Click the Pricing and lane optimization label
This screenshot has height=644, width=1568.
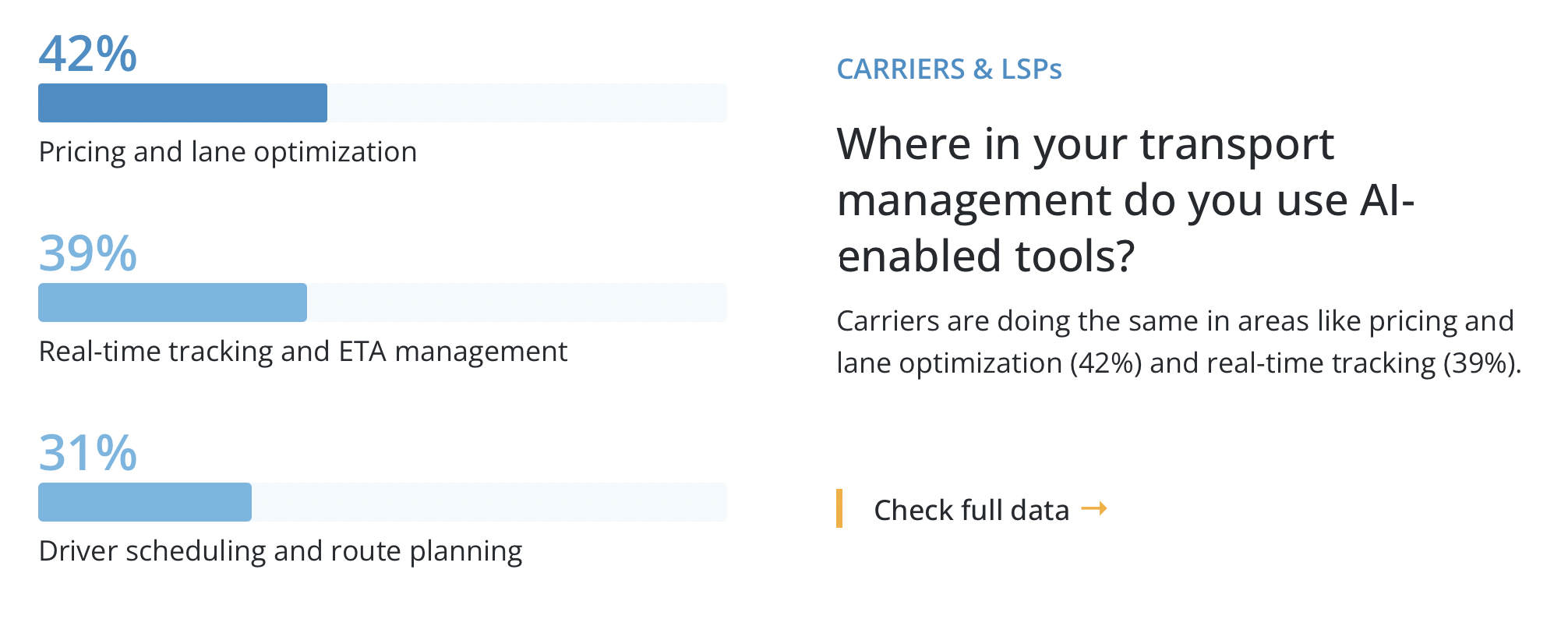pos(228,152)
